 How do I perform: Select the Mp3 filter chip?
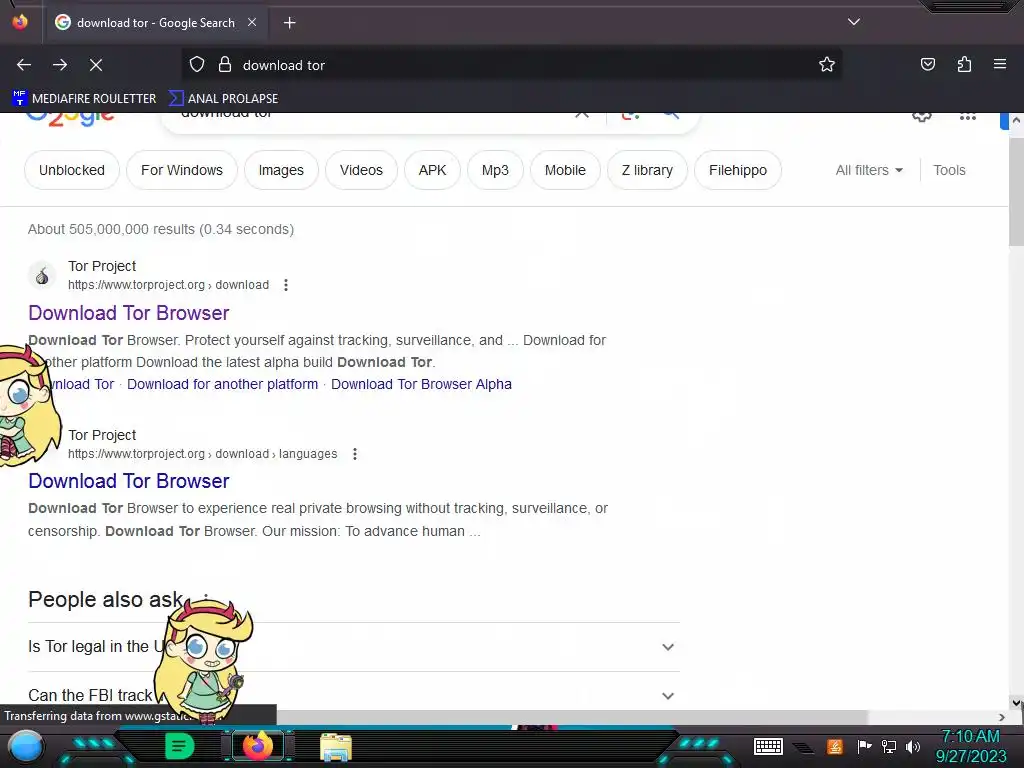495,170
